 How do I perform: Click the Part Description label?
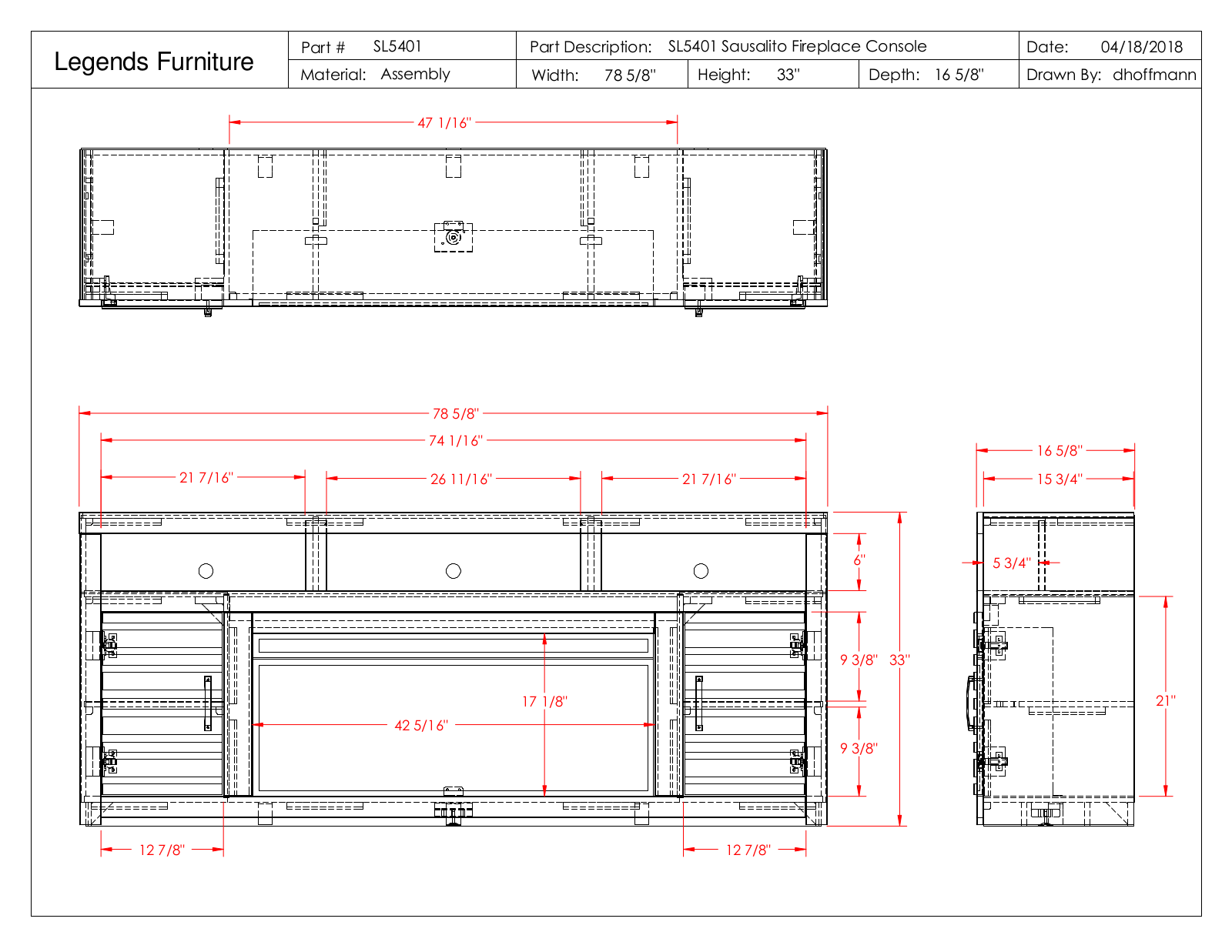591,47
